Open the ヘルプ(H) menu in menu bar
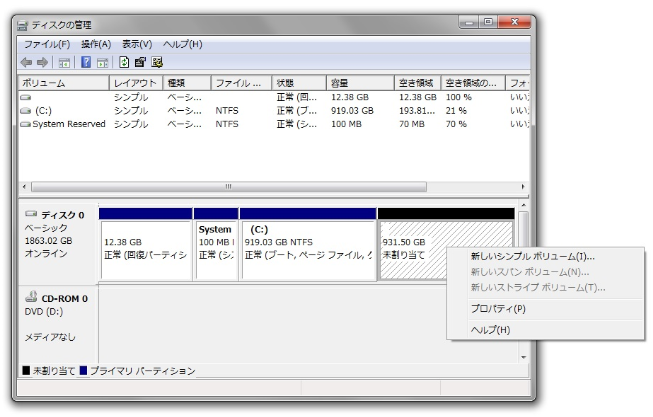Image resolution: width=653 pixels, height=417 pixels. pyautogui.click(x=182, y=45)
